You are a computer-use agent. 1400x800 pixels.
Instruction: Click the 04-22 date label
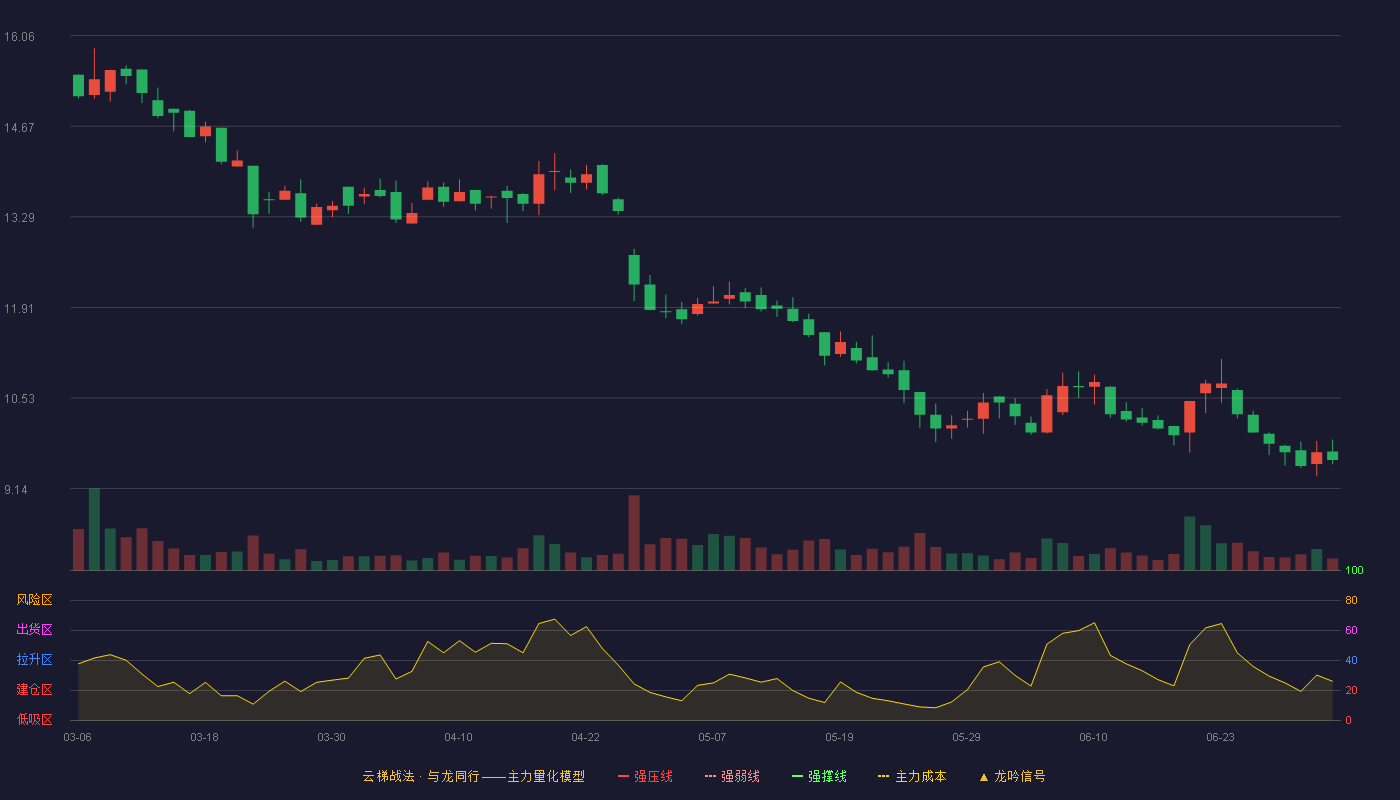585,737
